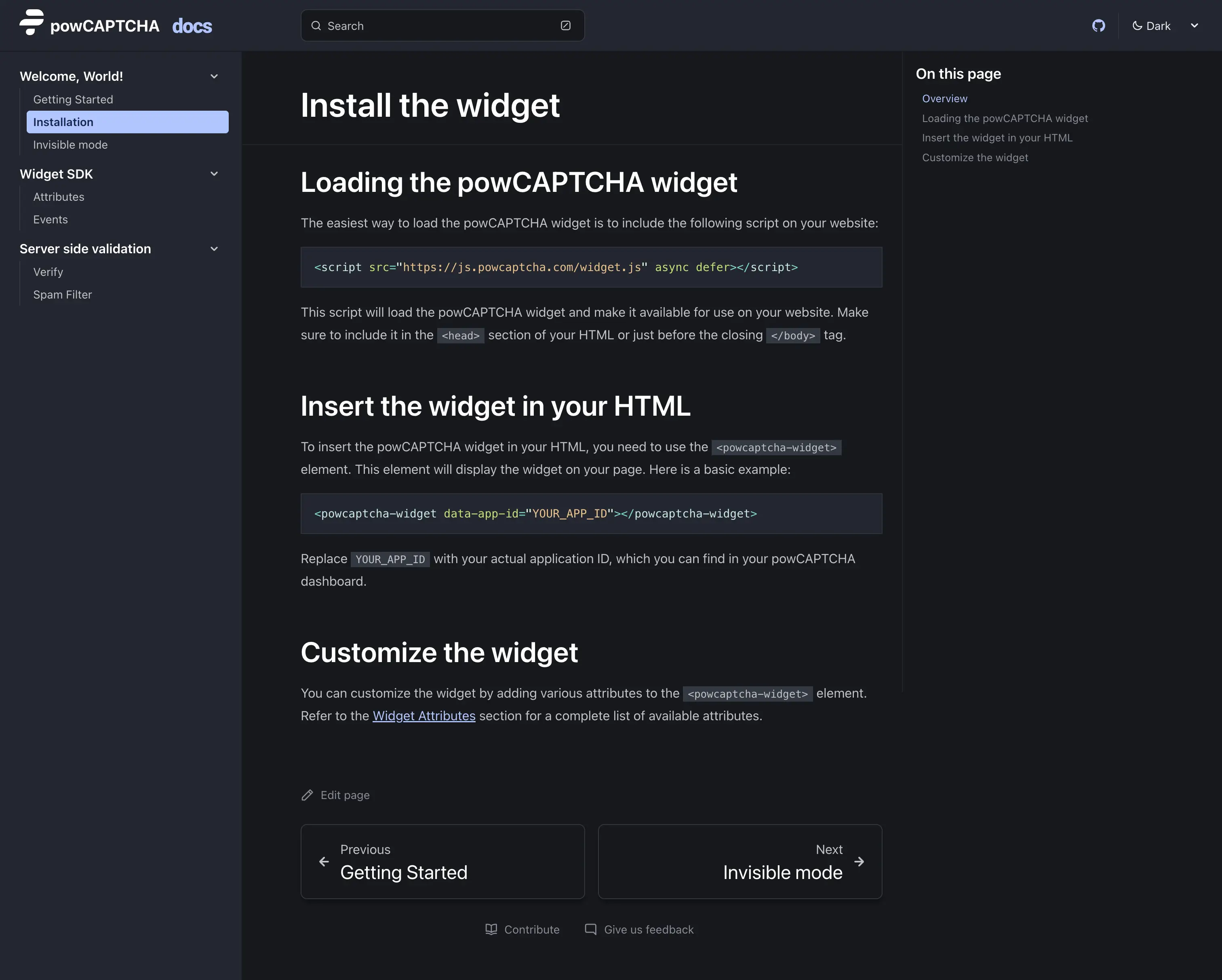Screen dimensions: 1222x980
Task: Collapse the Widget SDK section chevron
Action: [x=214, y=174]
